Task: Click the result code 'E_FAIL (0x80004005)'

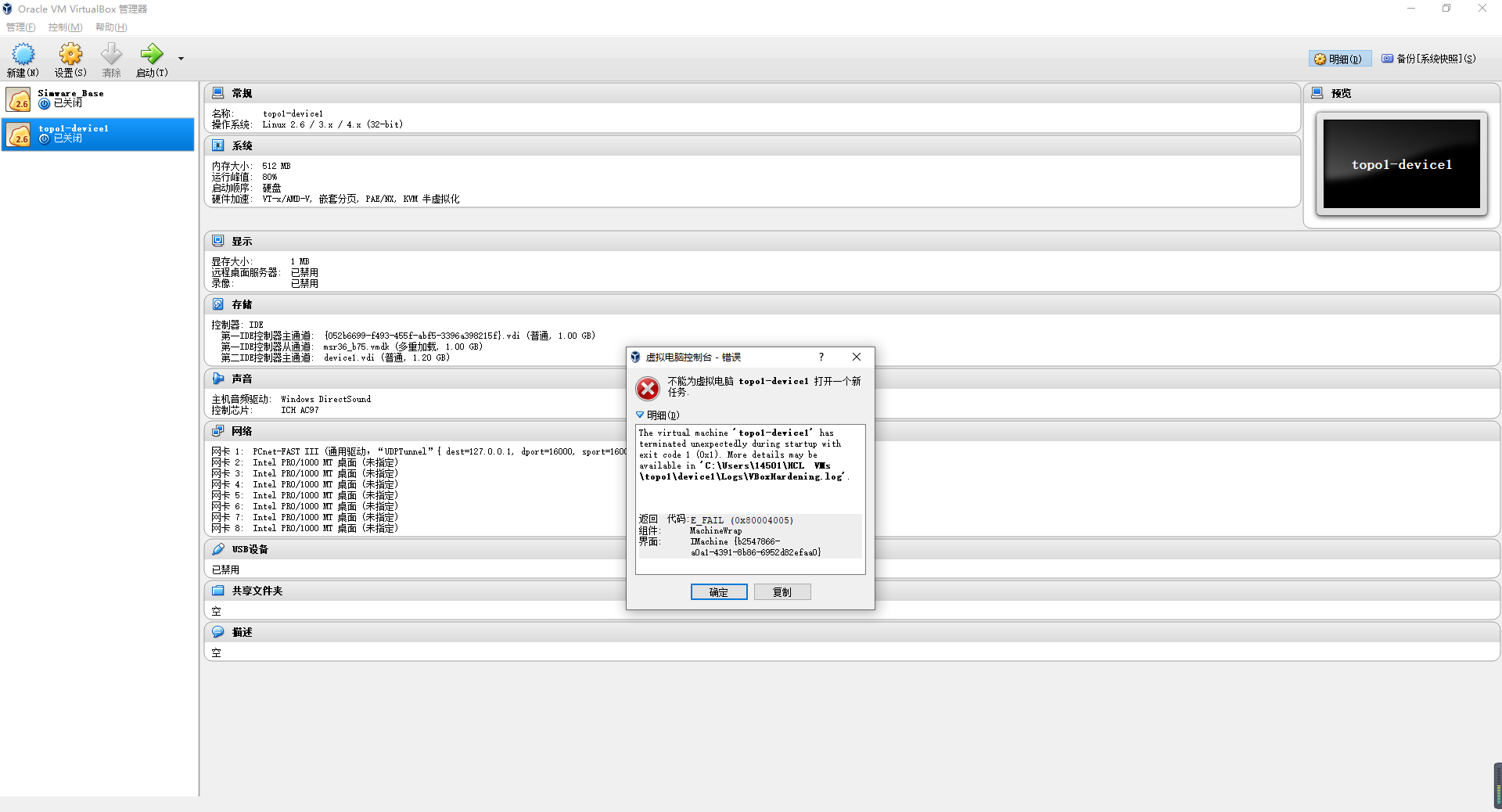Action: (x=742, y=520)
